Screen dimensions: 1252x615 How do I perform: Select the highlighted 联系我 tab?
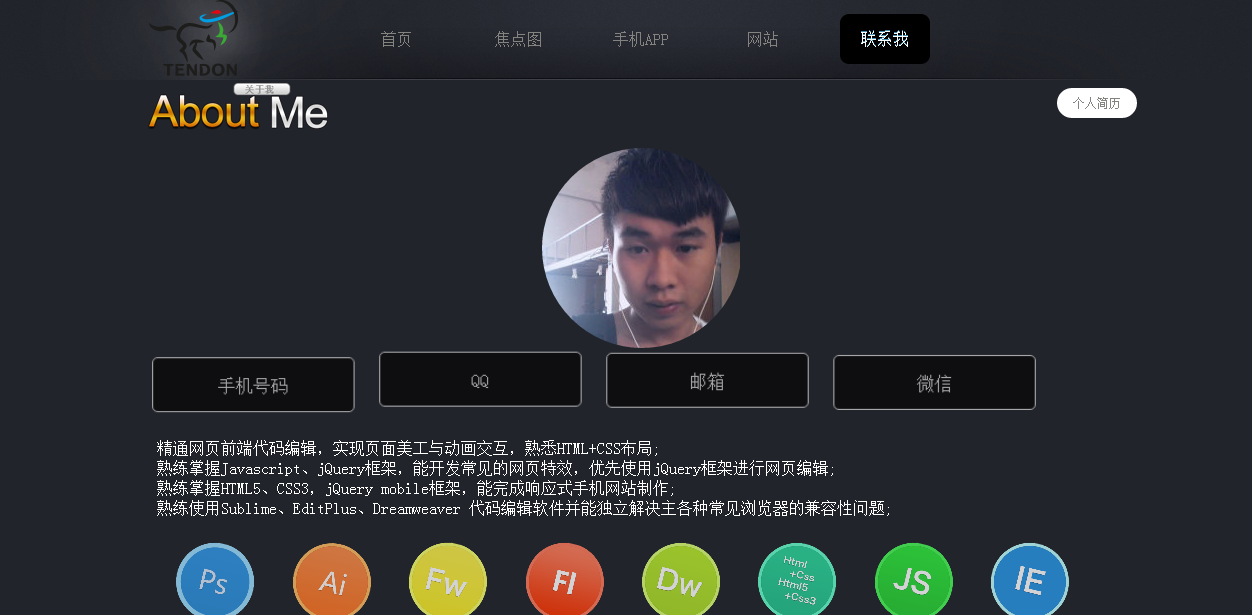click(885, 39)
